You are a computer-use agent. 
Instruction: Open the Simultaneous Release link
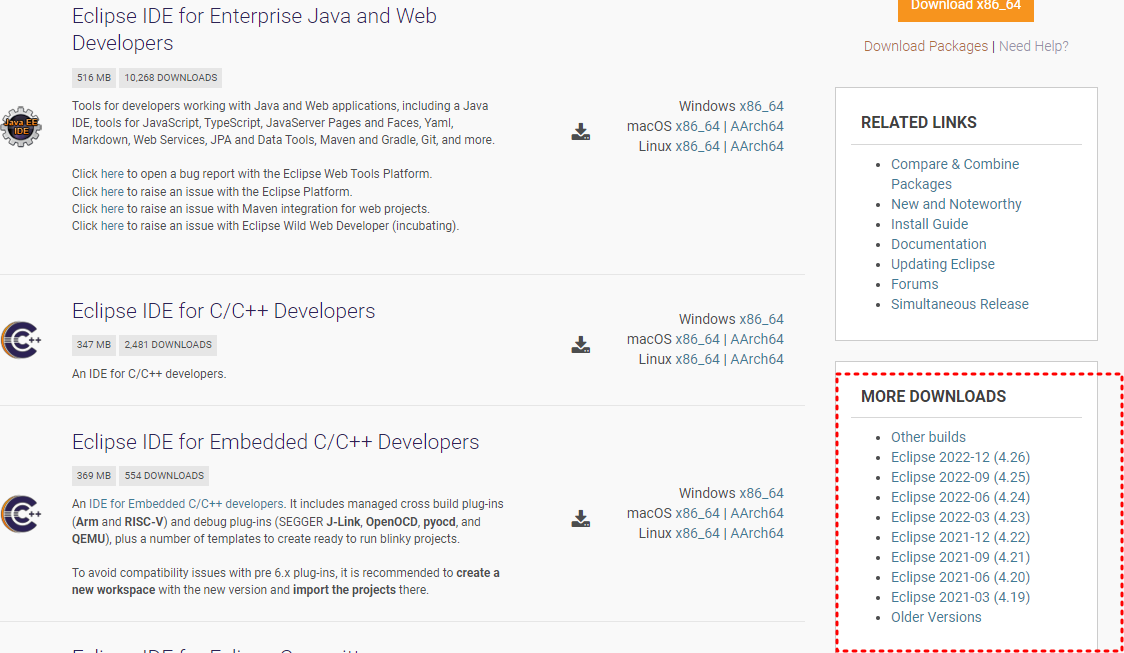[x=959, y=305]
